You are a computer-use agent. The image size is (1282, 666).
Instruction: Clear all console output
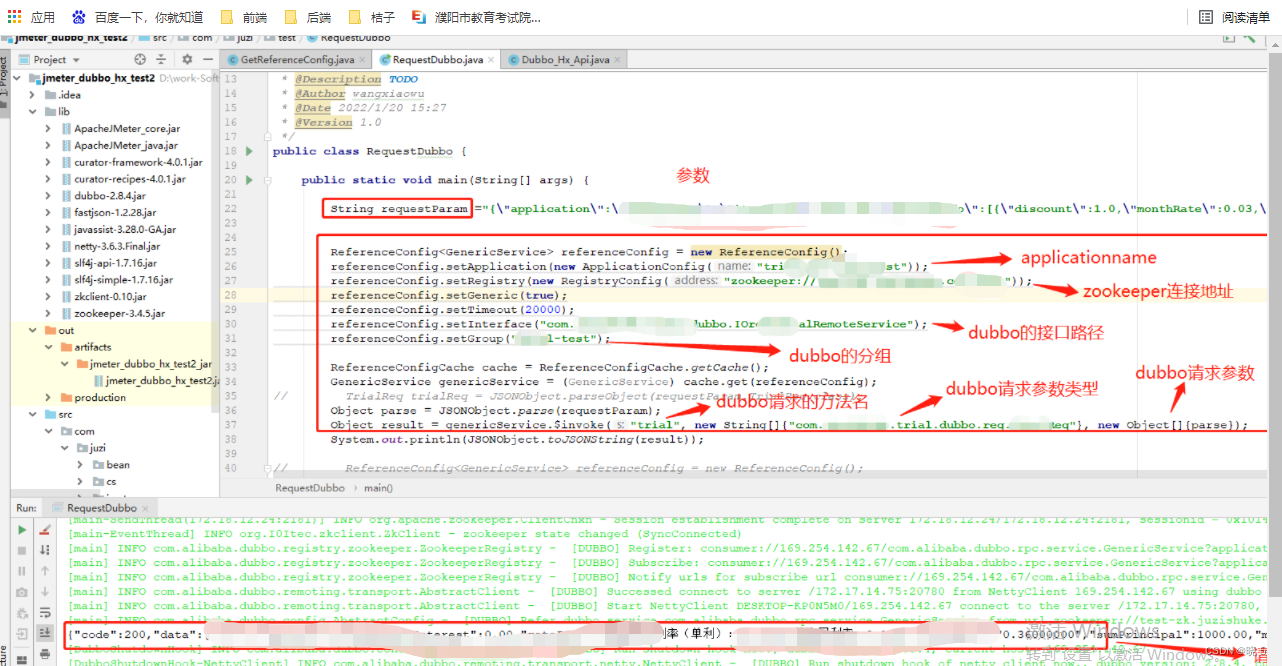pyautogui.click(x=45, y=530)
